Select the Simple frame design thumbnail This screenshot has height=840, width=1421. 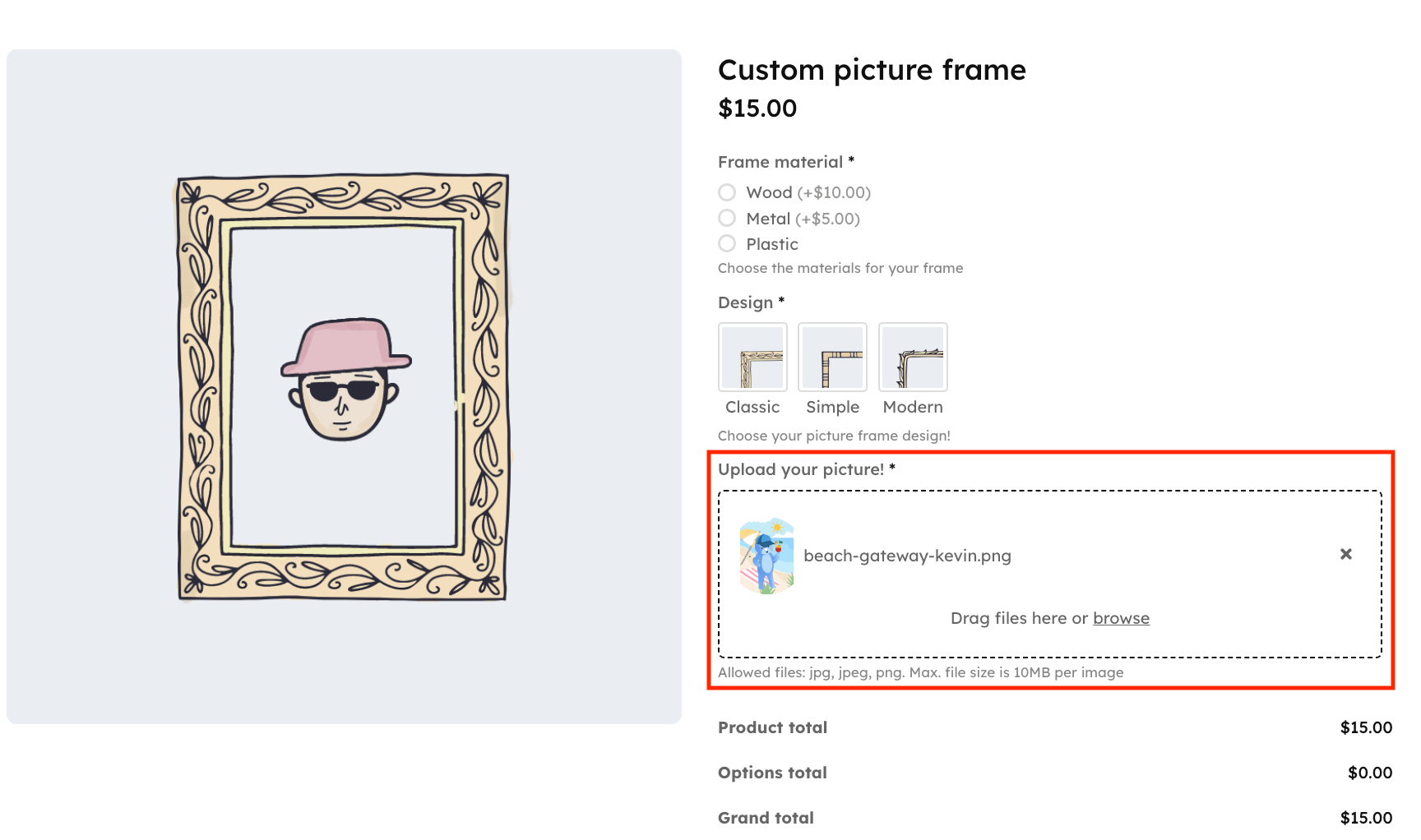click(832, 357)
